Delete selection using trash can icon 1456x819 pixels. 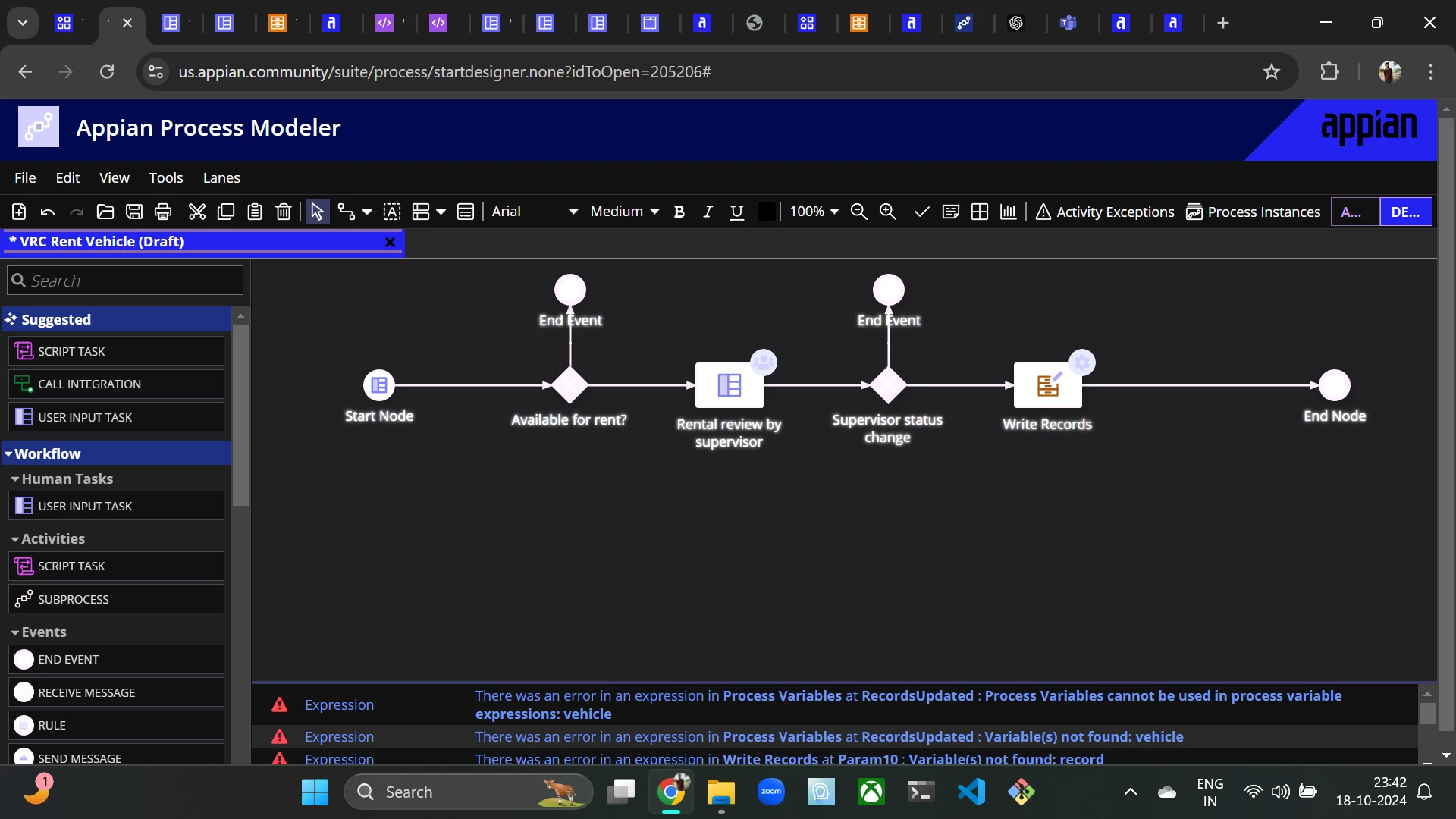284,212
